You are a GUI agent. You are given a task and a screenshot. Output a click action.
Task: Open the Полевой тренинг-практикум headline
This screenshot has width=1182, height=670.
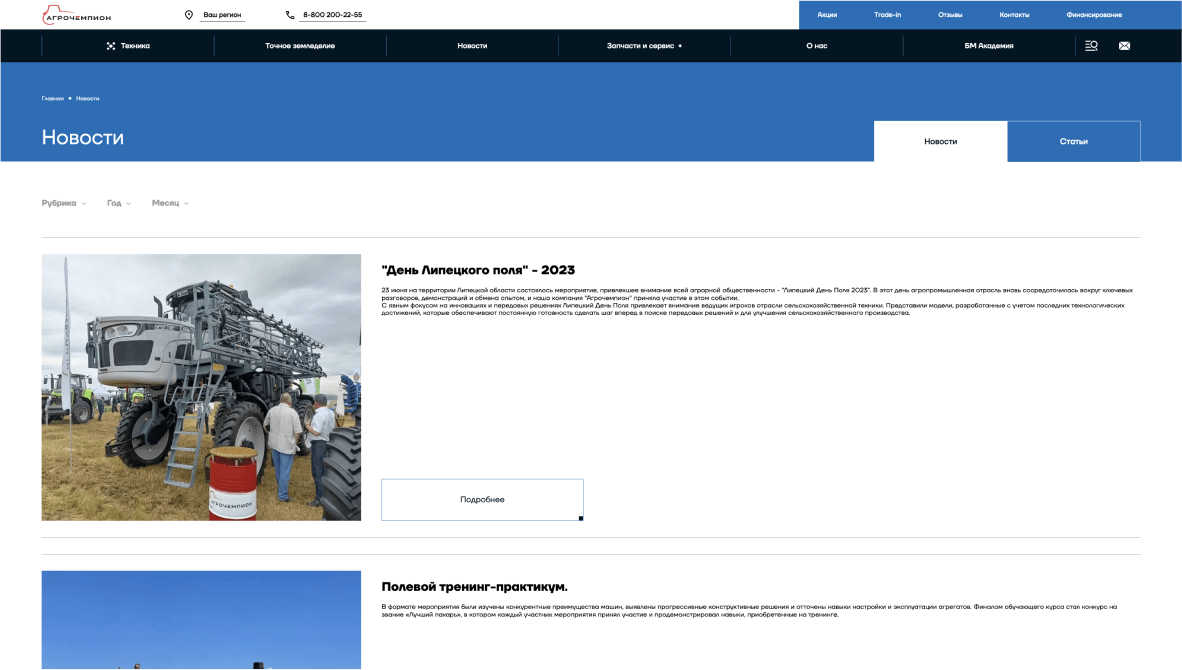474,587
